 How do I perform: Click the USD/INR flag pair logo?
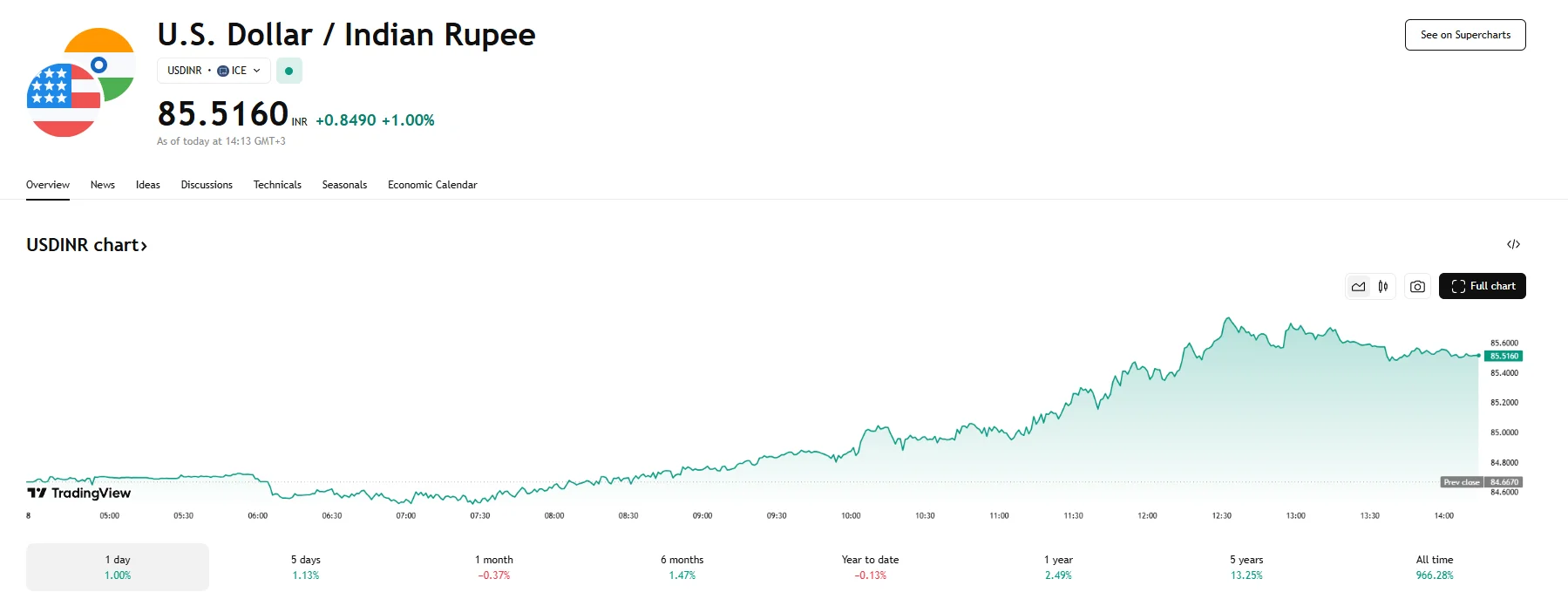pos(81,83)
